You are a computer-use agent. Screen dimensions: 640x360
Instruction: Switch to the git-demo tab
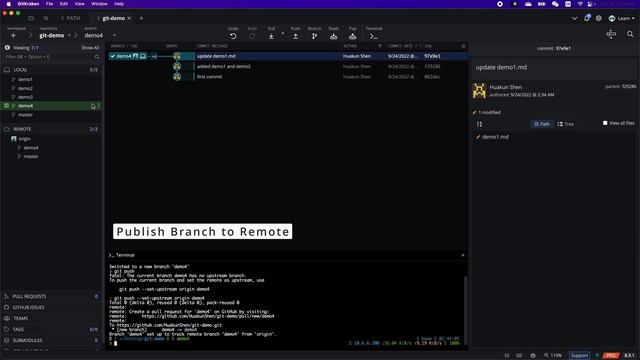point(113,18)
